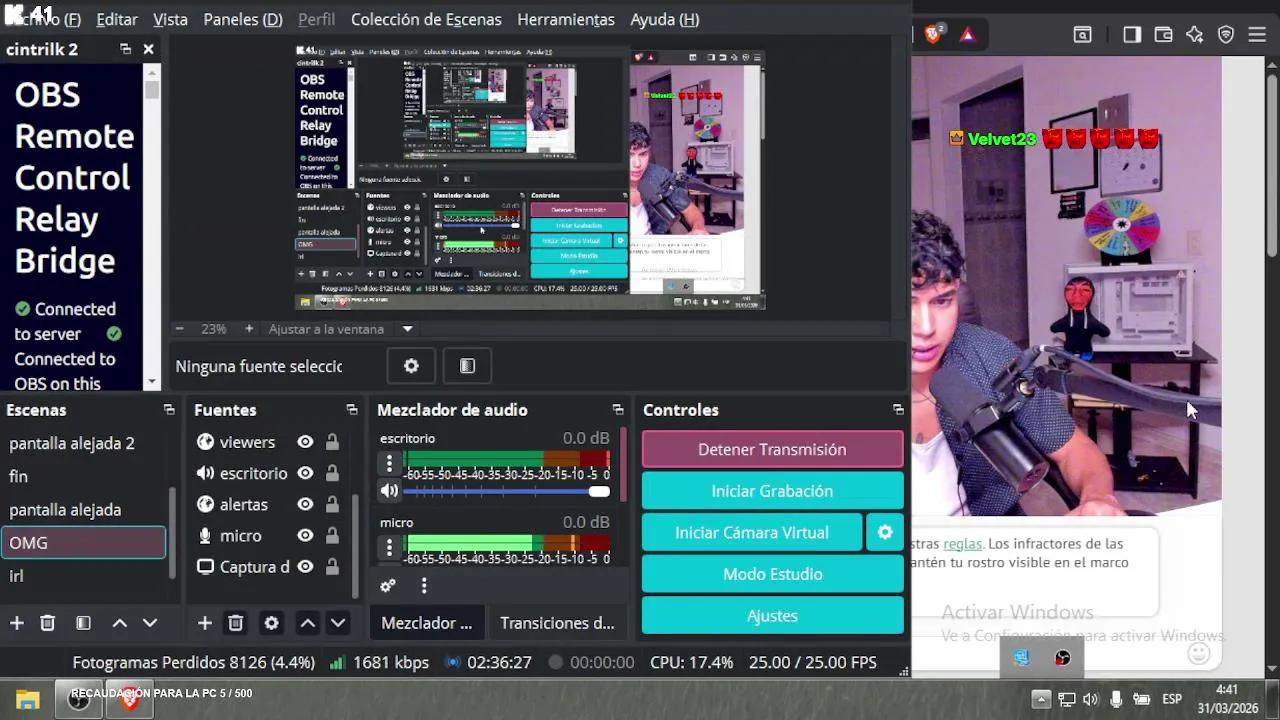Toggle lock on the escritorio source
This screenshot has height=720, width=1280.
(332, 473)
